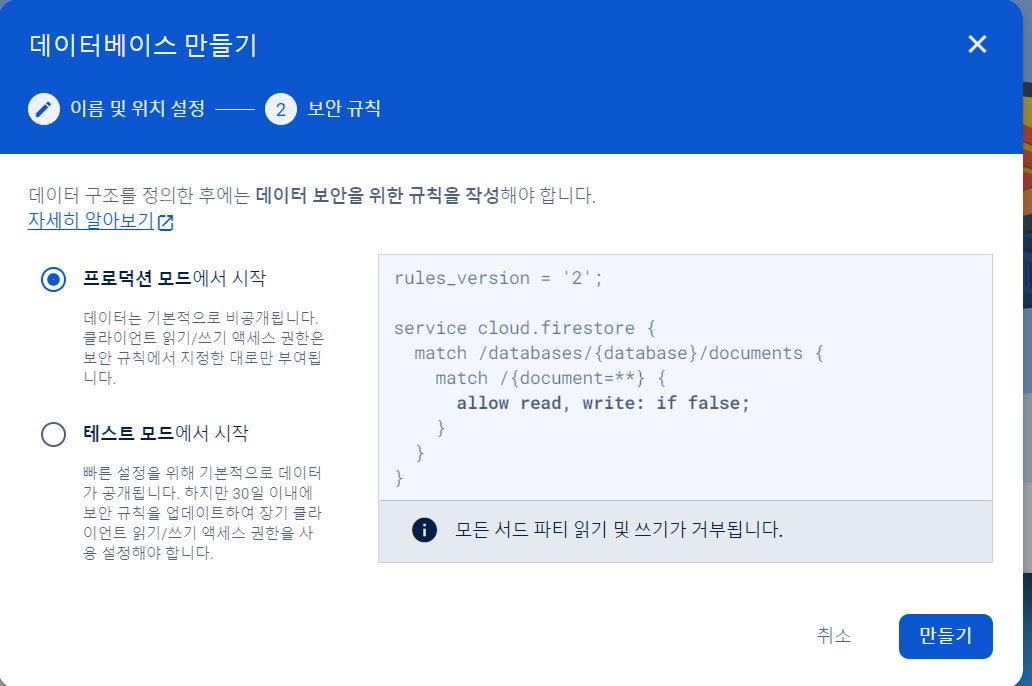
Task: Click the 프로덕션 모드에서 시작 label
Action: tap(174, 278)
